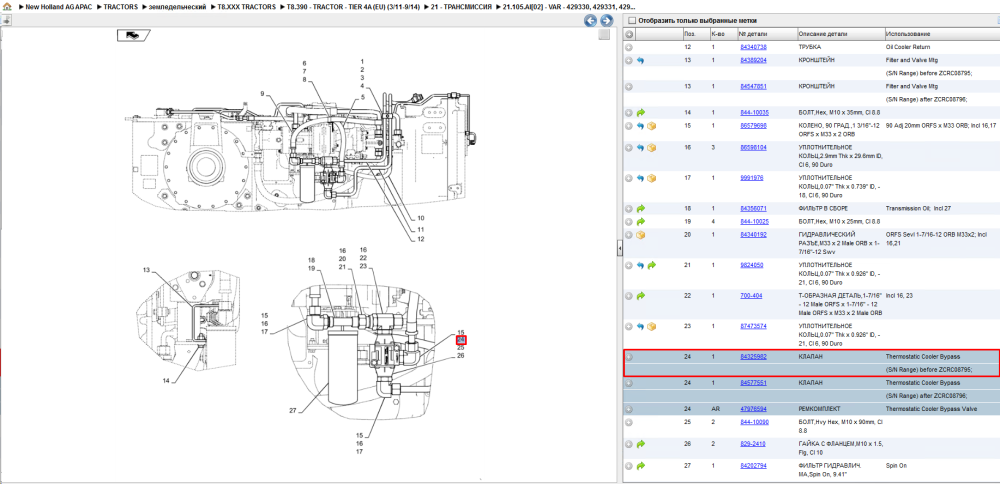Click the yellow box icon for part 86598104
This screenshot has height=484, width=1000.
pyautogui.click(x=651, y=147)
